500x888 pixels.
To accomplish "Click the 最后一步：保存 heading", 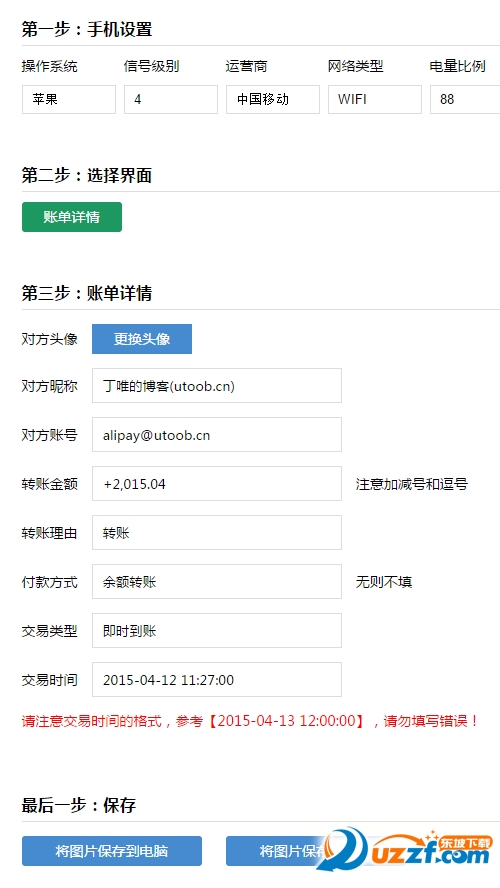I will coord(79,805).
